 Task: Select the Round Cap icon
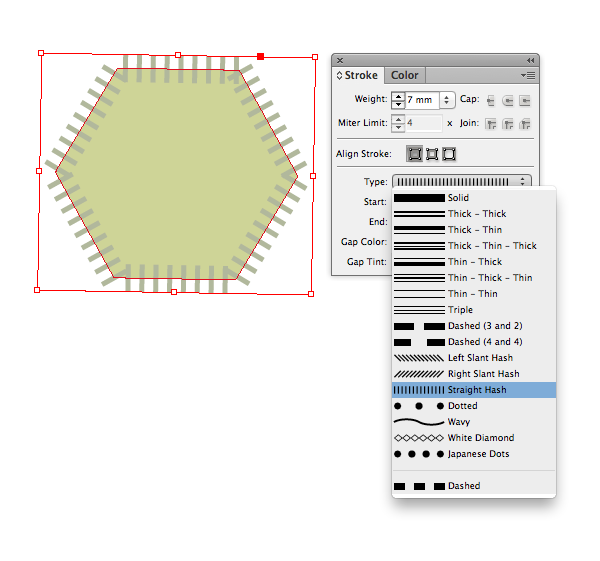coord(508,101)
